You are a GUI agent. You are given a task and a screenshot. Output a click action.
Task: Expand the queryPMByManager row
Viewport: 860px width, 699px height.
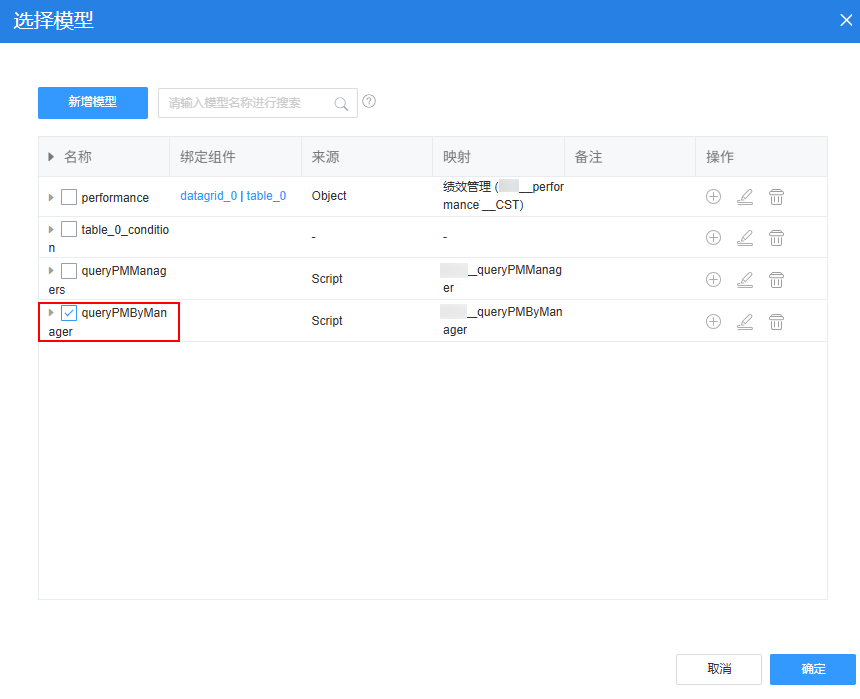pyautogui.click(x=51, y=313)
